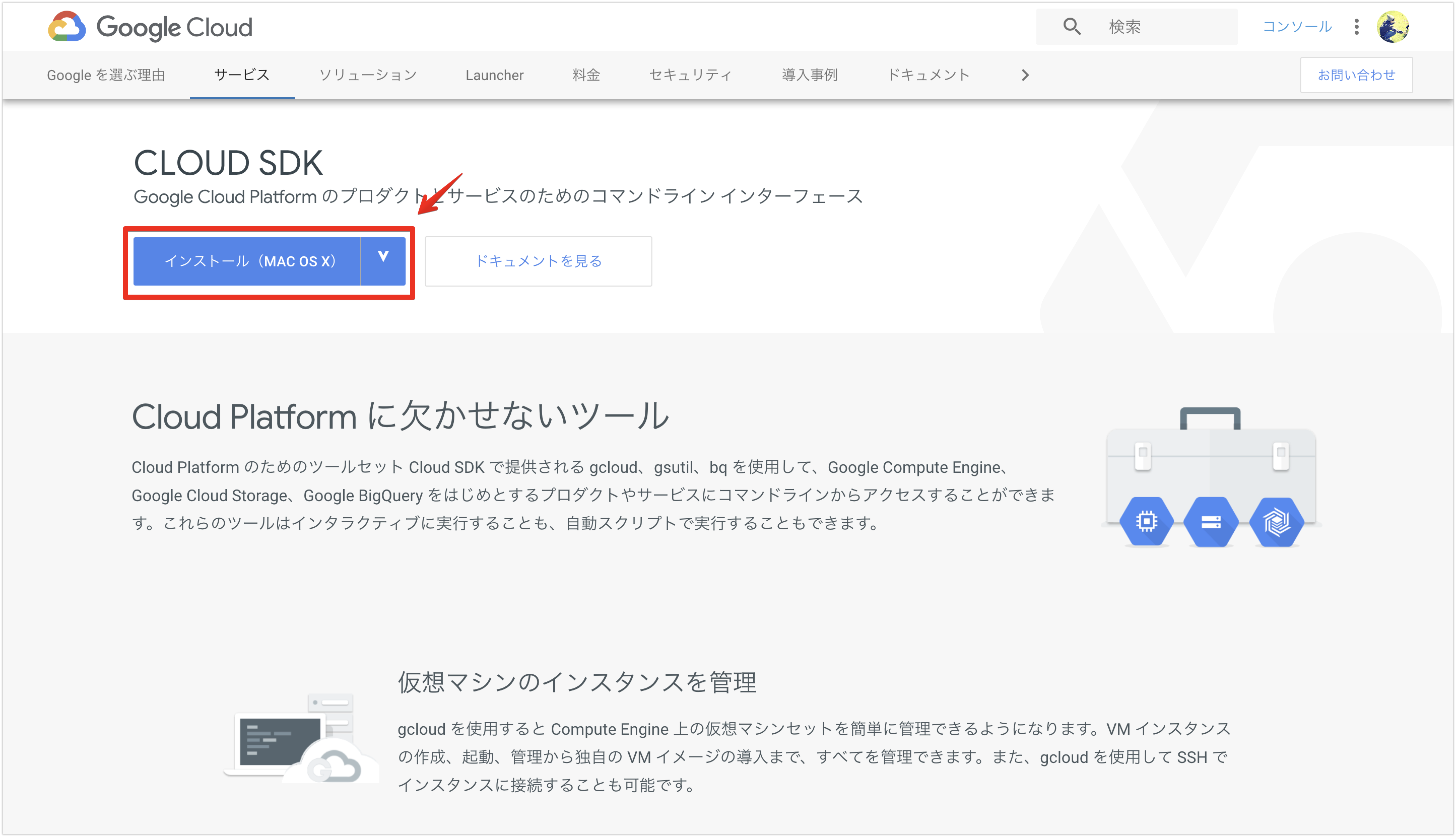Open the 導入事例 tab
1456x837 pixels.
coord(810,75)
